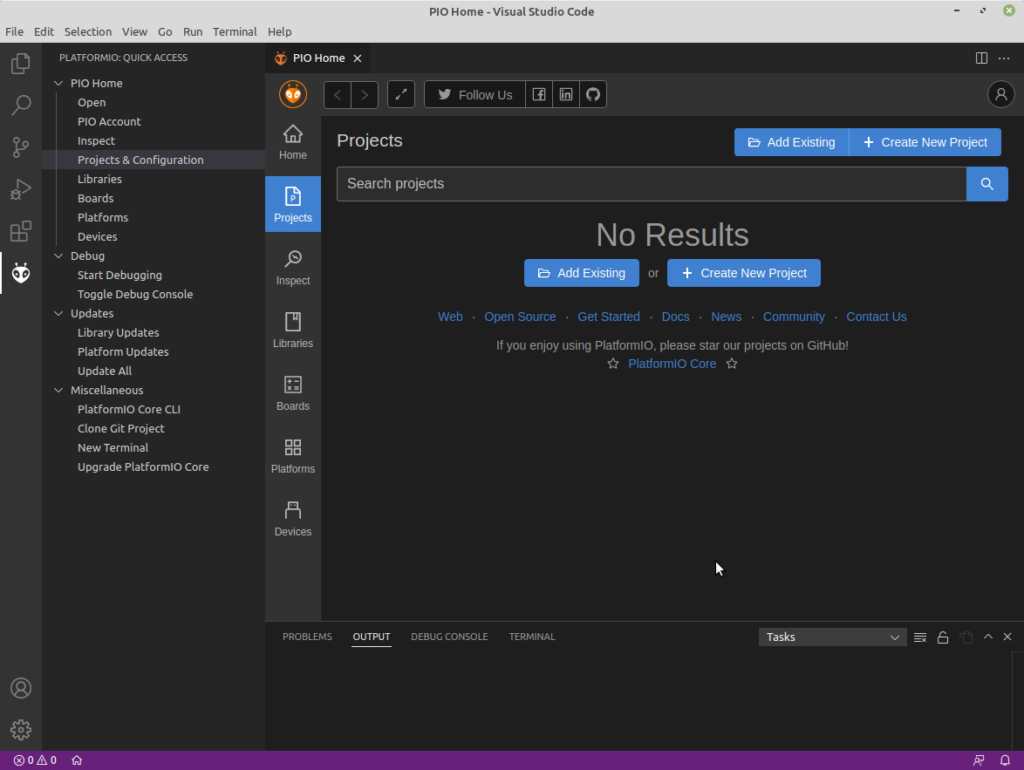This screenshot has width=1024, height=770.
Task: Clear the output panel
Action: [x=920, y=637]
